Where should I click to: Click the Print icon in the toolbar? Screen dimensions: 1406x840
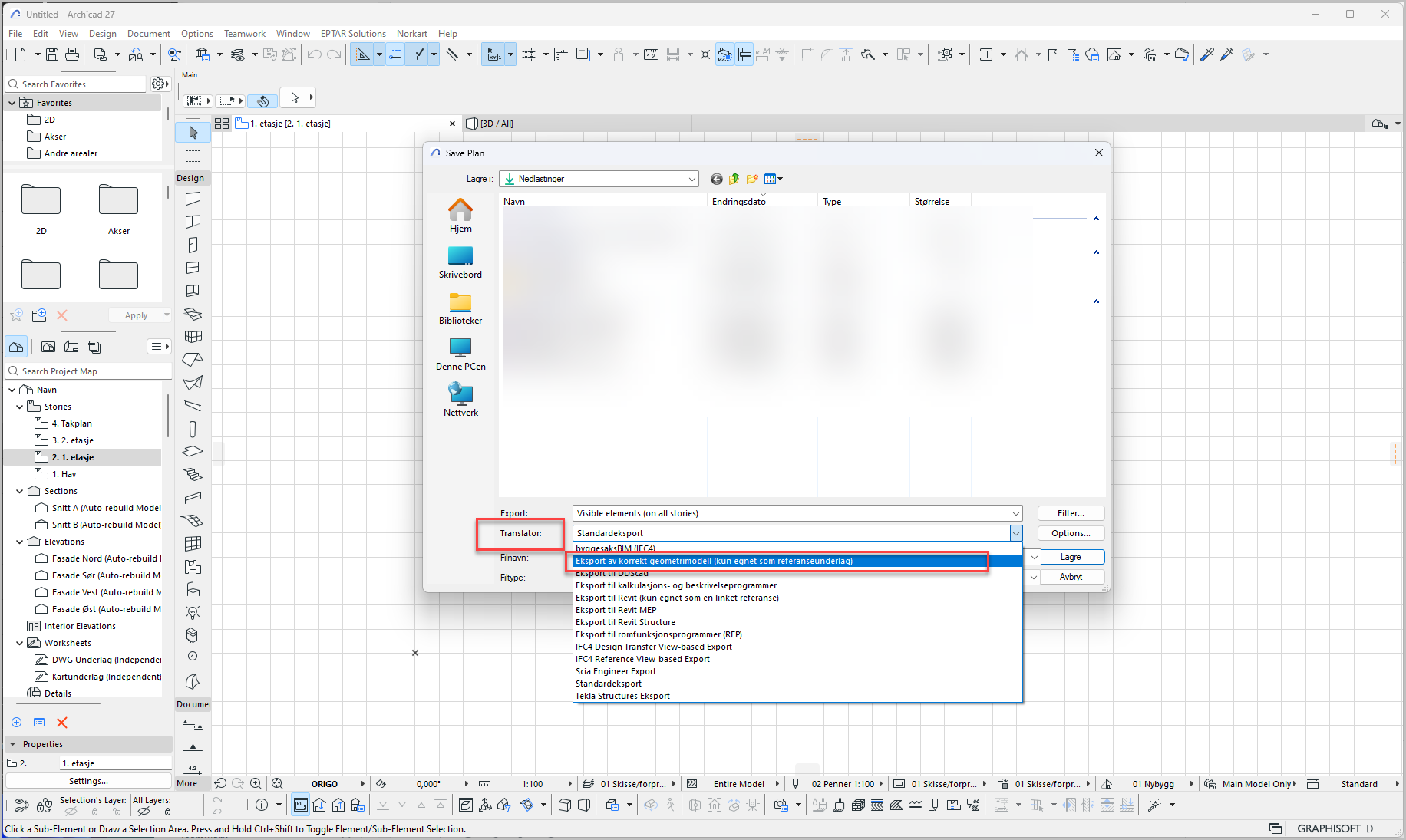pyautogui.click(x=72, y=54)
